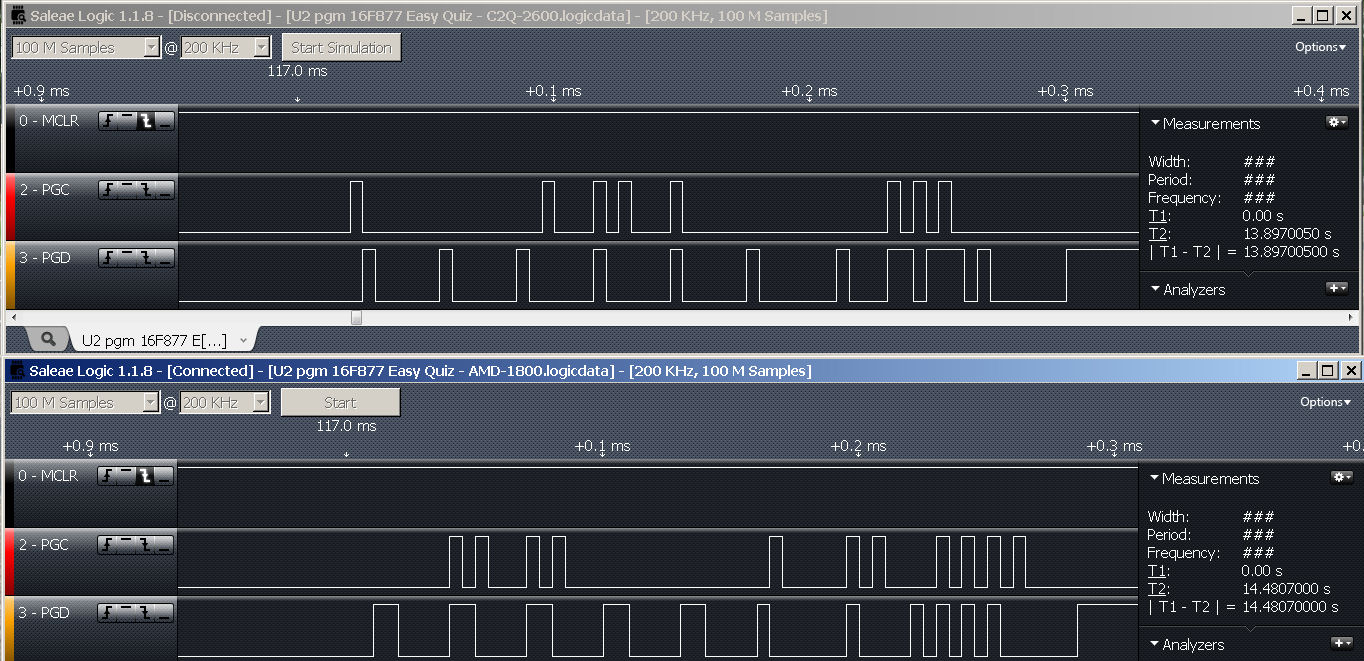Screen dimensions: 1364x661
Task: Set falling edge trigger on top PGC channel
Action: click(146, 190)
